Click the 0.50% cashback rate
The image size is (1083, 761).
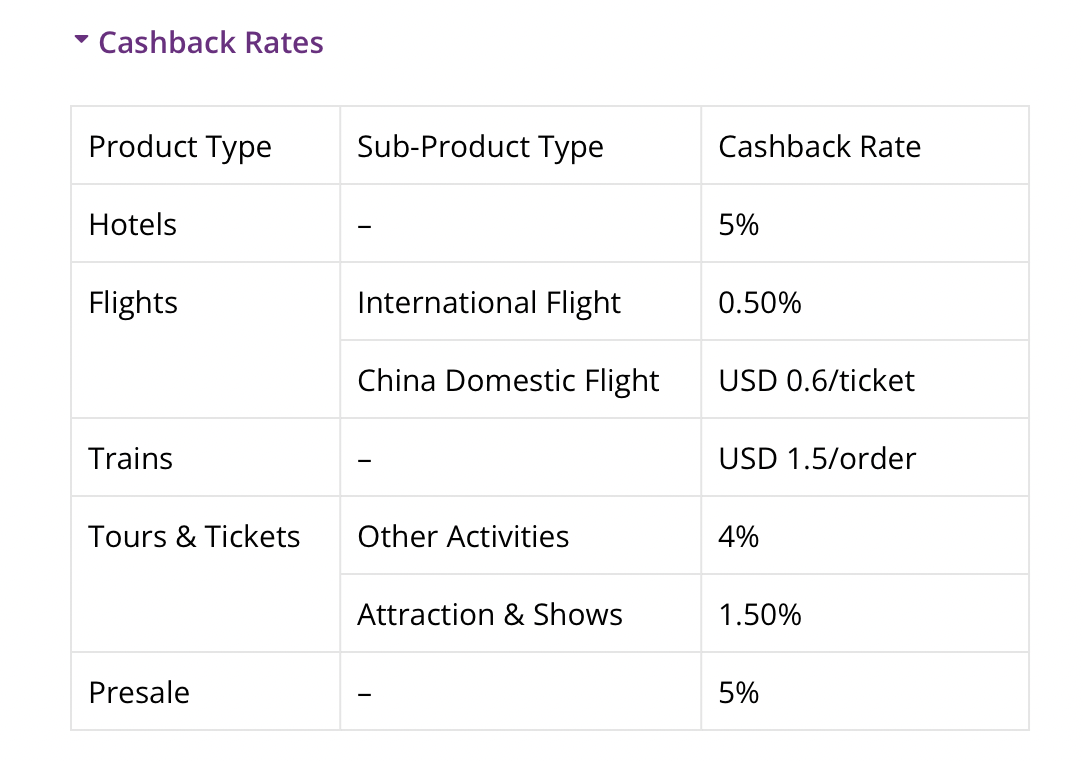pos(760,303)
